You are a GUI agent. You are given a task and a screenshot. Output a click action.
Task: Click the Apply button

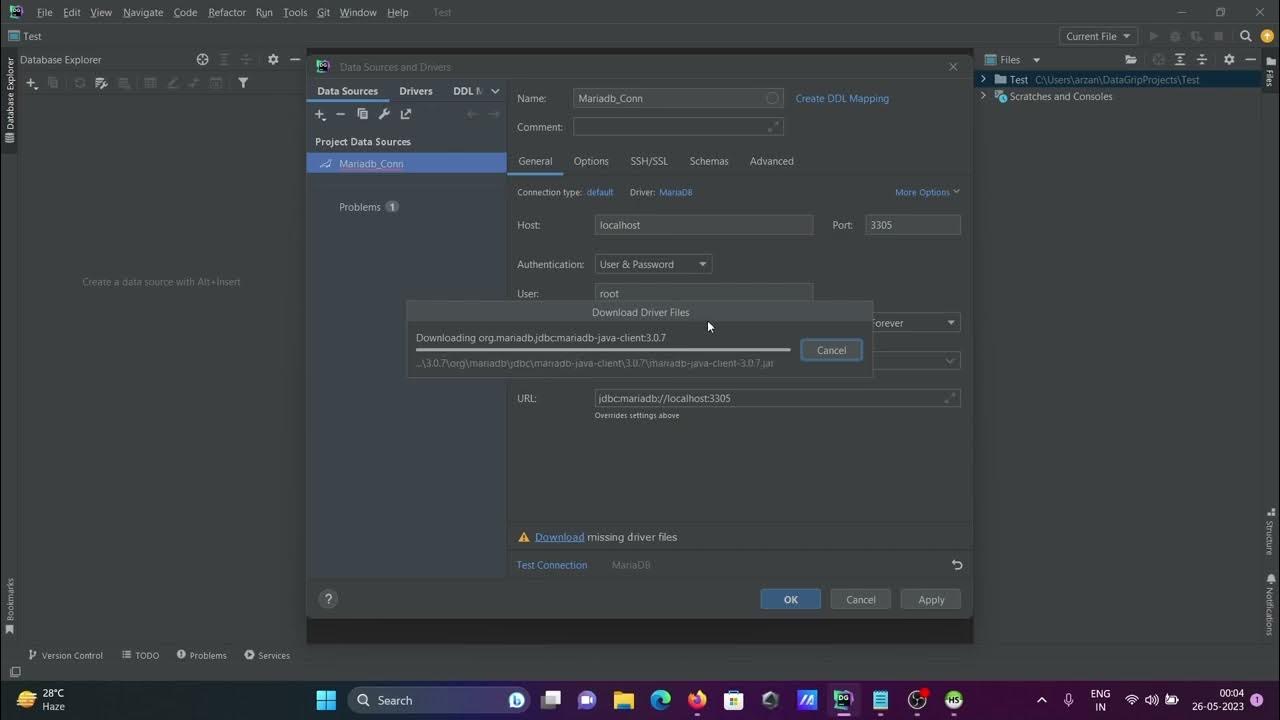coord(931,599)
